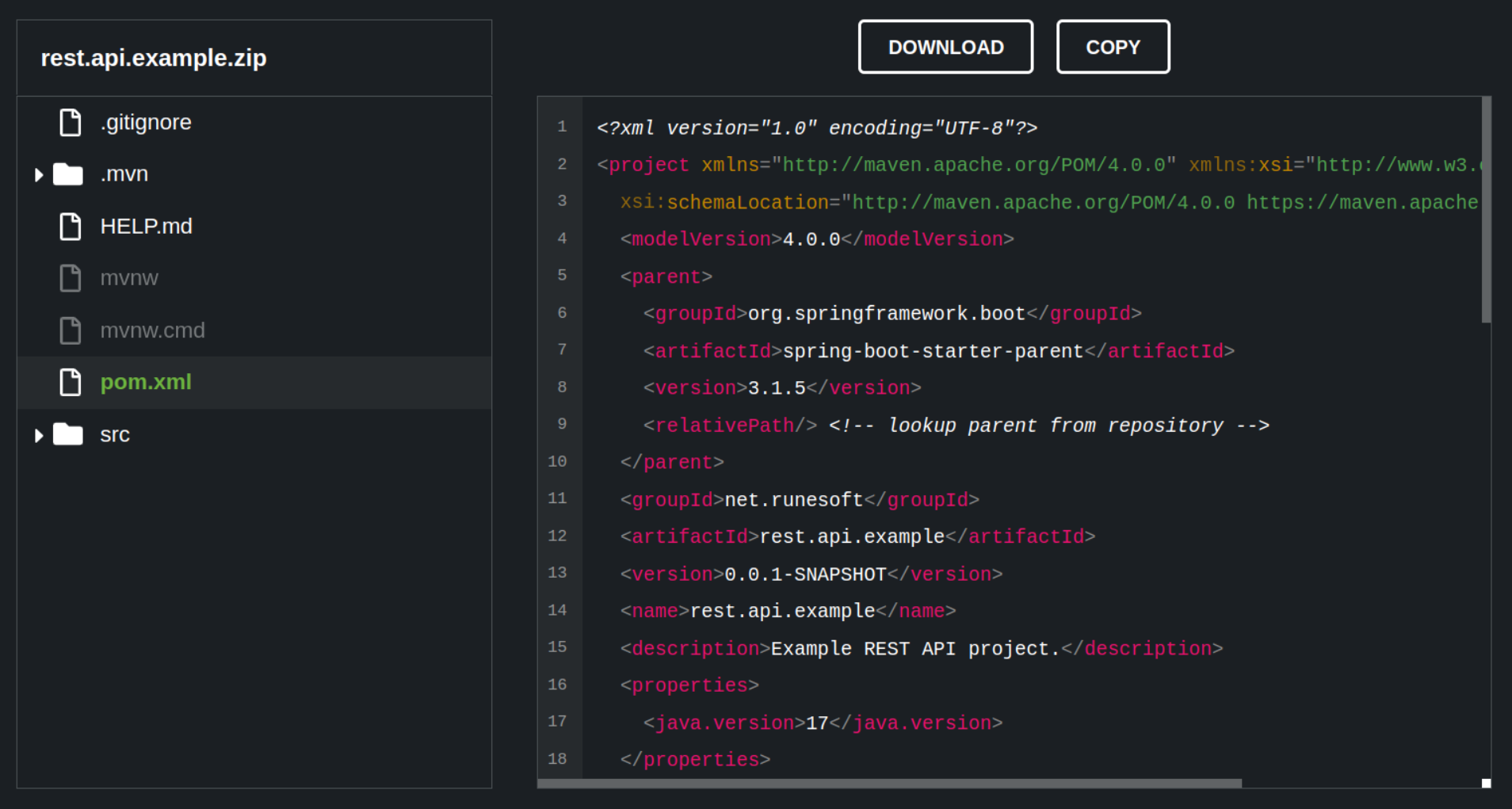Click the resize handle at code panel corner

tap(1486, 783)
